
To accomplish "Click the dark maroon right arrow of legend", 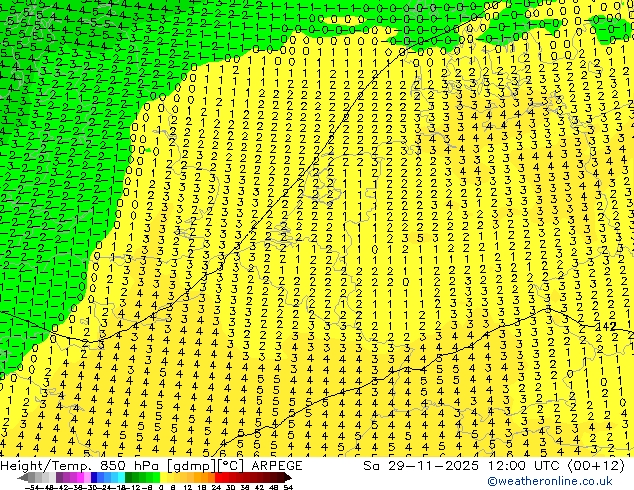I will (288, 478).
